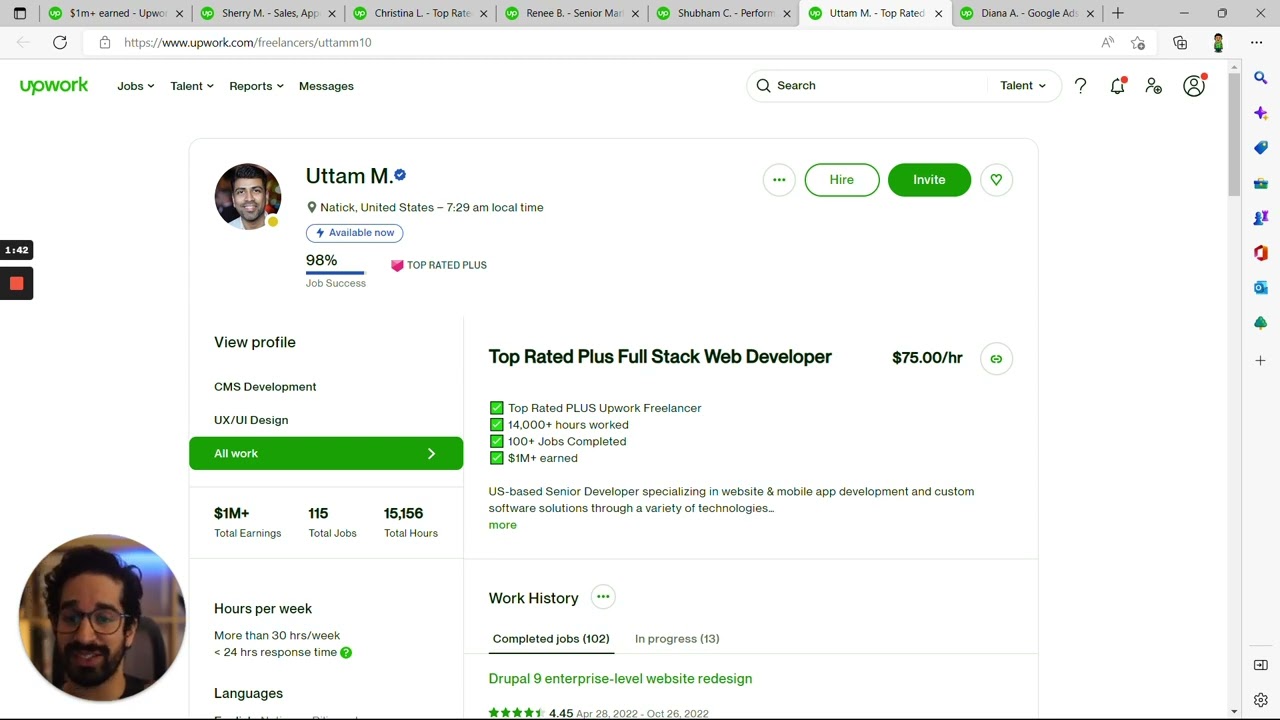Copy profile link icon beside rate

coord(996,359)
